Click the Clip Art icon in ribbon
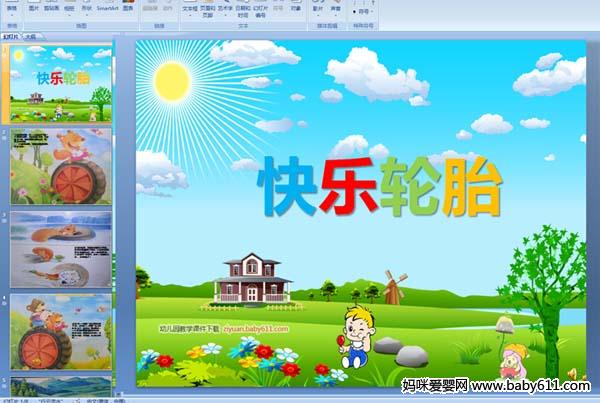This screenshot has width=600, height=403. (52, 8)
